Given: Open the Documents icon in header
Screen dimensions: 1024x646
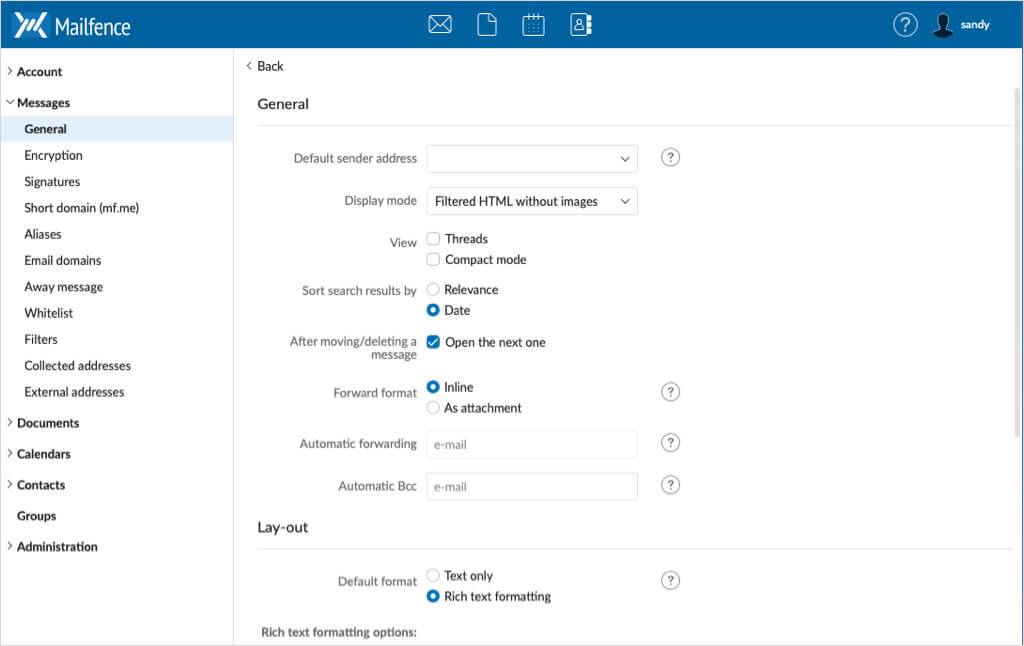Looking at the screenshot, I should pyautogui.click(x=487, y=25).
